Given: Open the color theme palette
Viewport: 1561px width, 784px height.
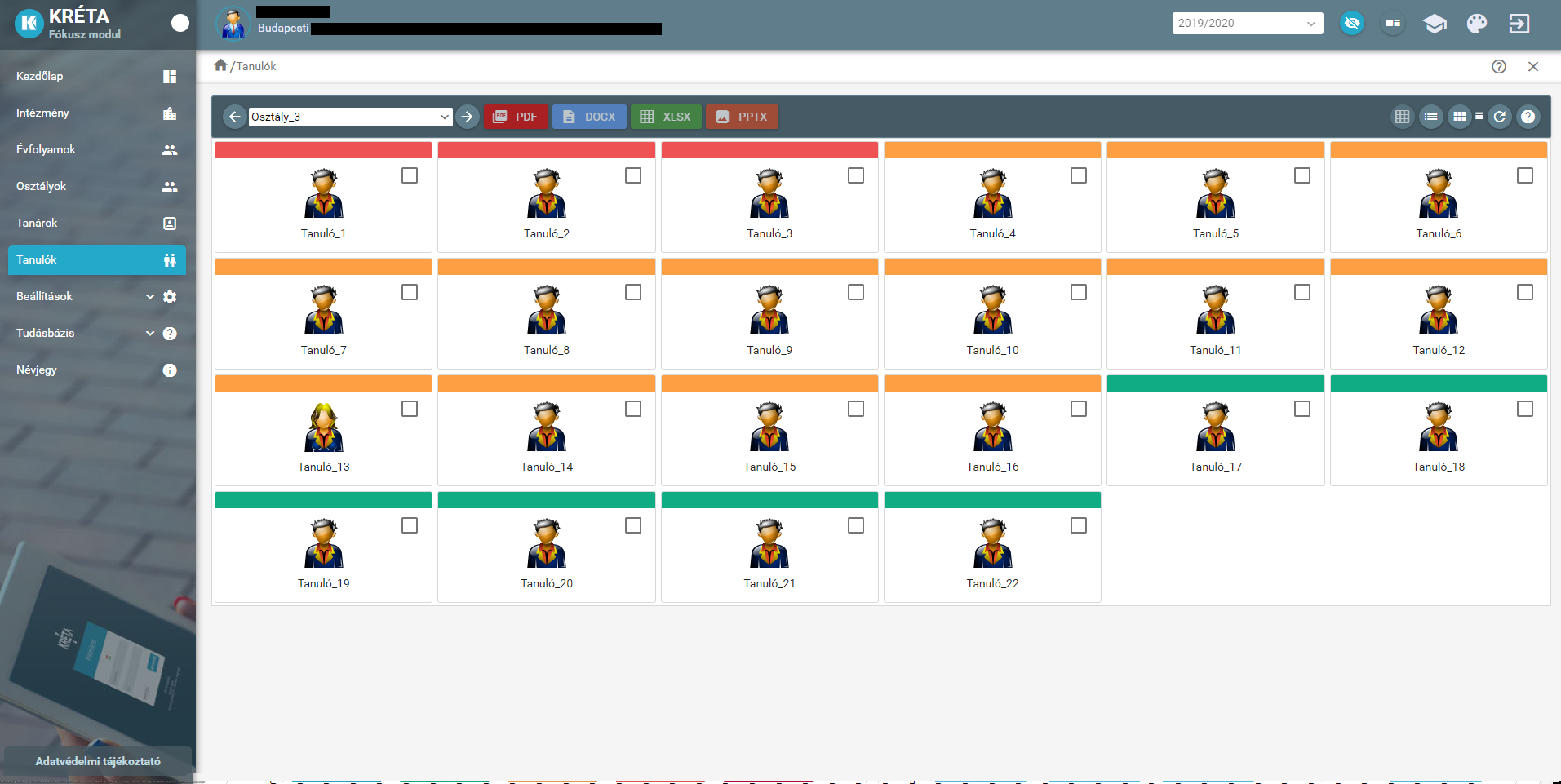Looking at the screenshot, I should [1477, 24].
